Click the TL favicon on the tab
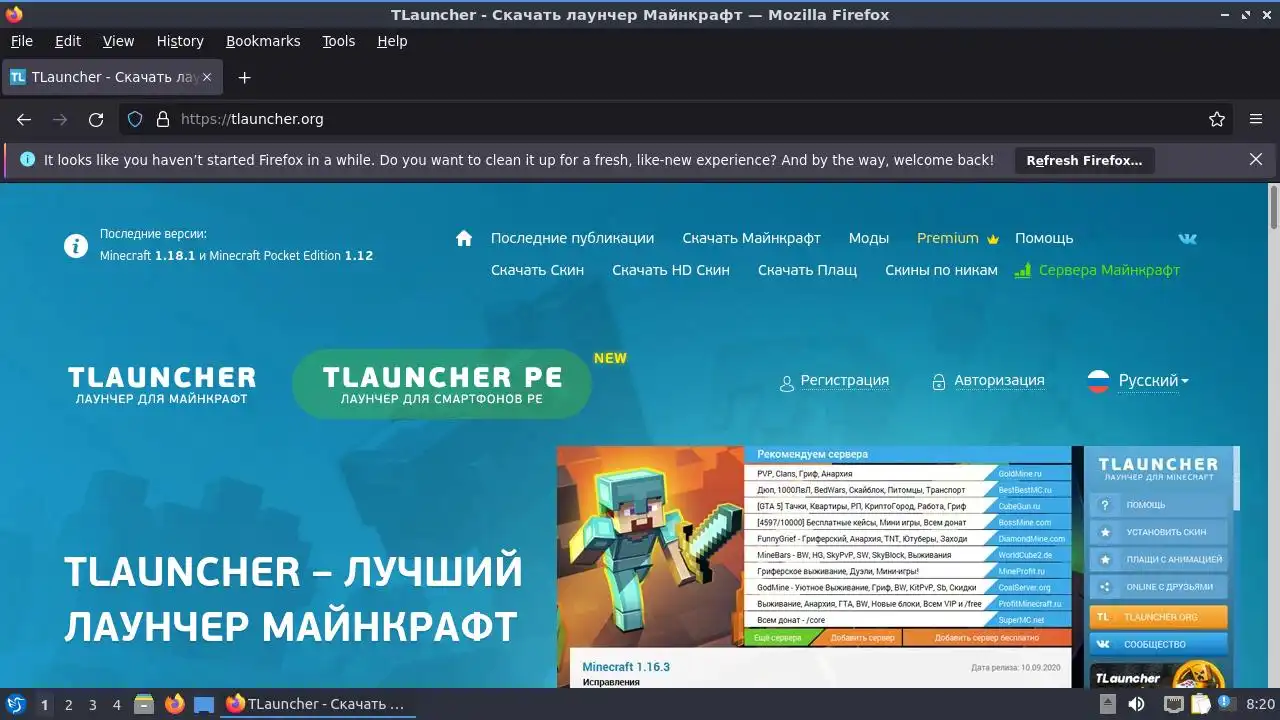This screenshot has height=720, width=1280. (18, 77)
